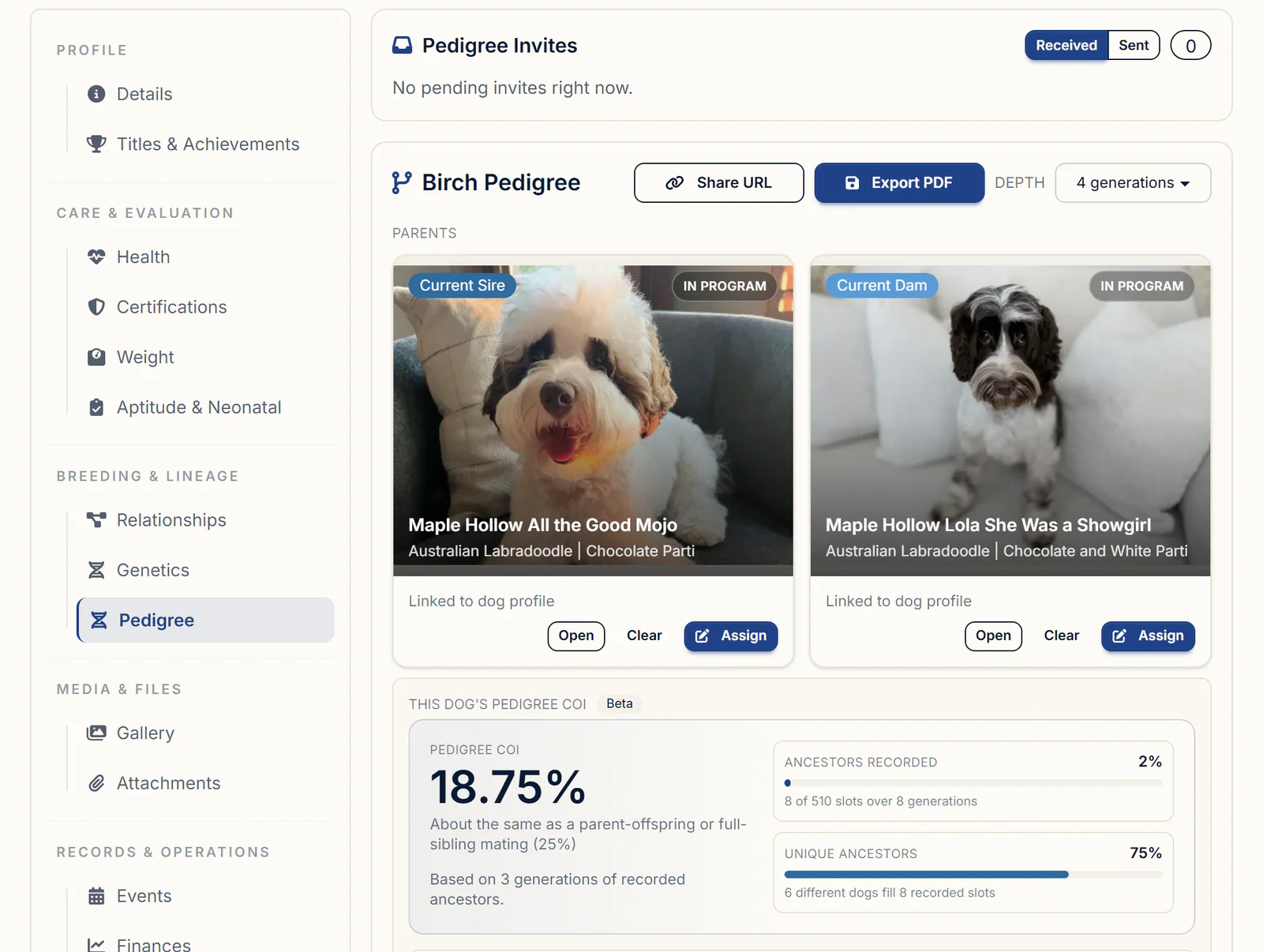This screenshot has width=1263, height=952.
Task: Click the clipboard Aptitude & Neonatal icon
Action: pos(96,407)
